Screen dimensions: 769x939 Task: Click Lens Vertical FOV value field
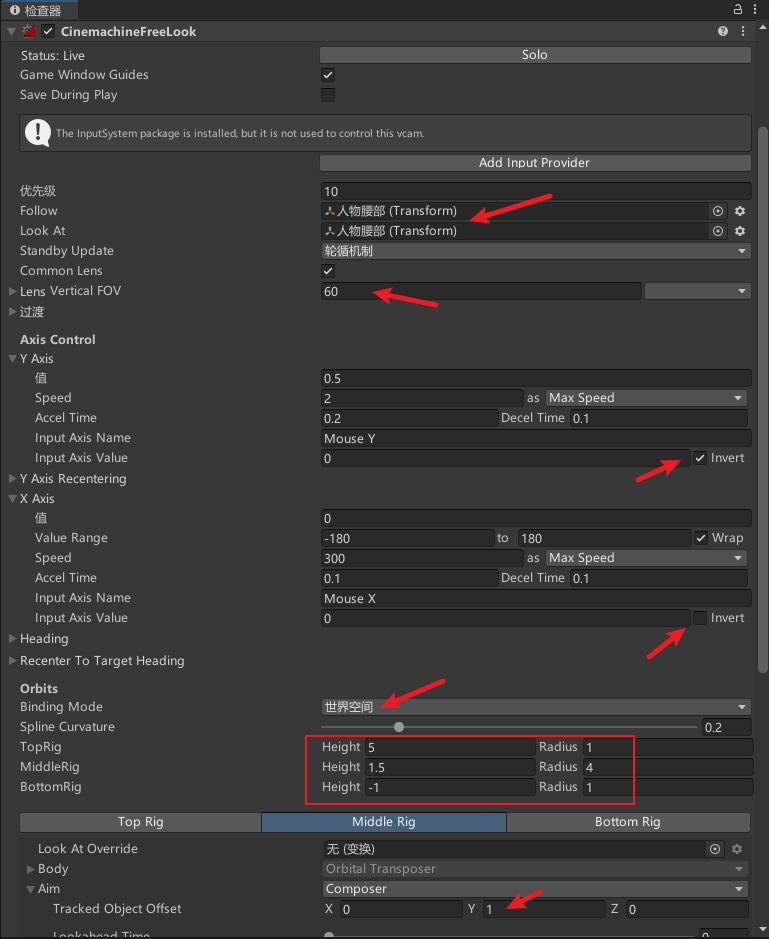[481, 291]
